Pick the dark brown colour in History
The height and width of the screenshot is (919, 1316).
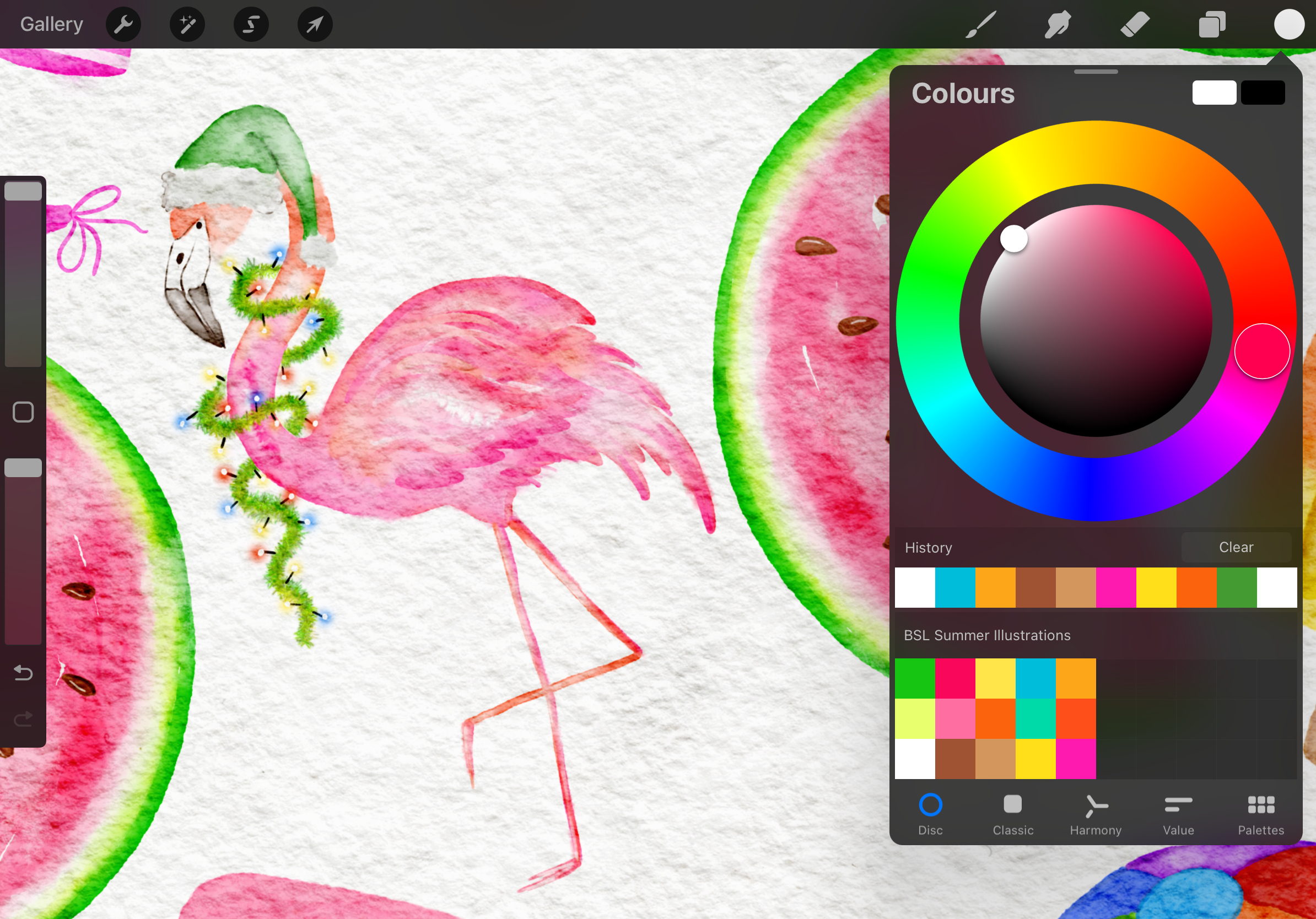point(1035,587)
